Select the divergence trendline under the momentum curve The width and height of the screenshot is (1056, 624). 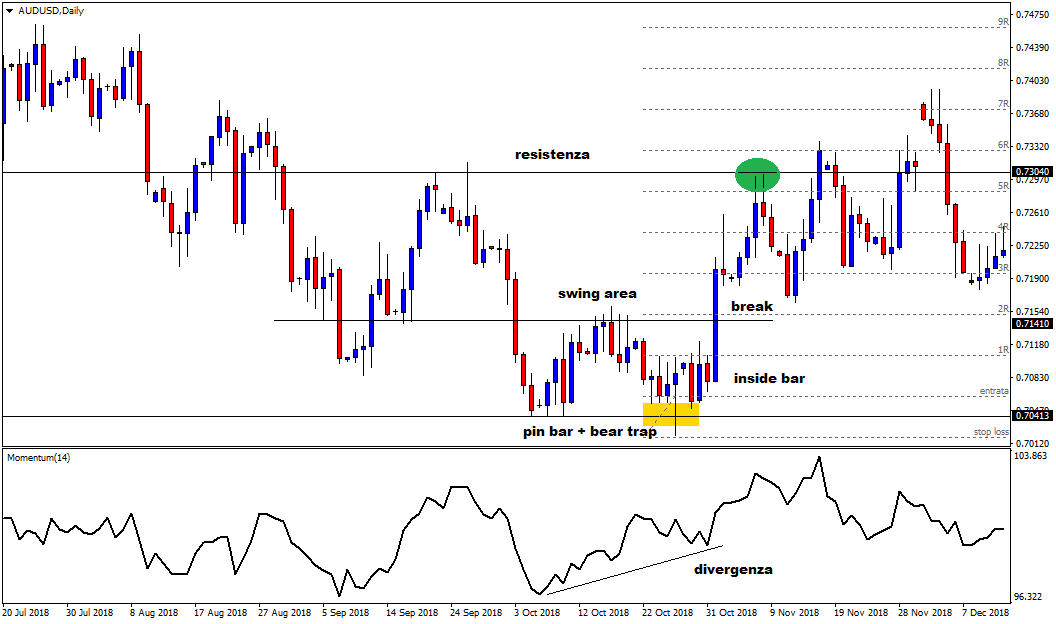(x=634, y=570)
